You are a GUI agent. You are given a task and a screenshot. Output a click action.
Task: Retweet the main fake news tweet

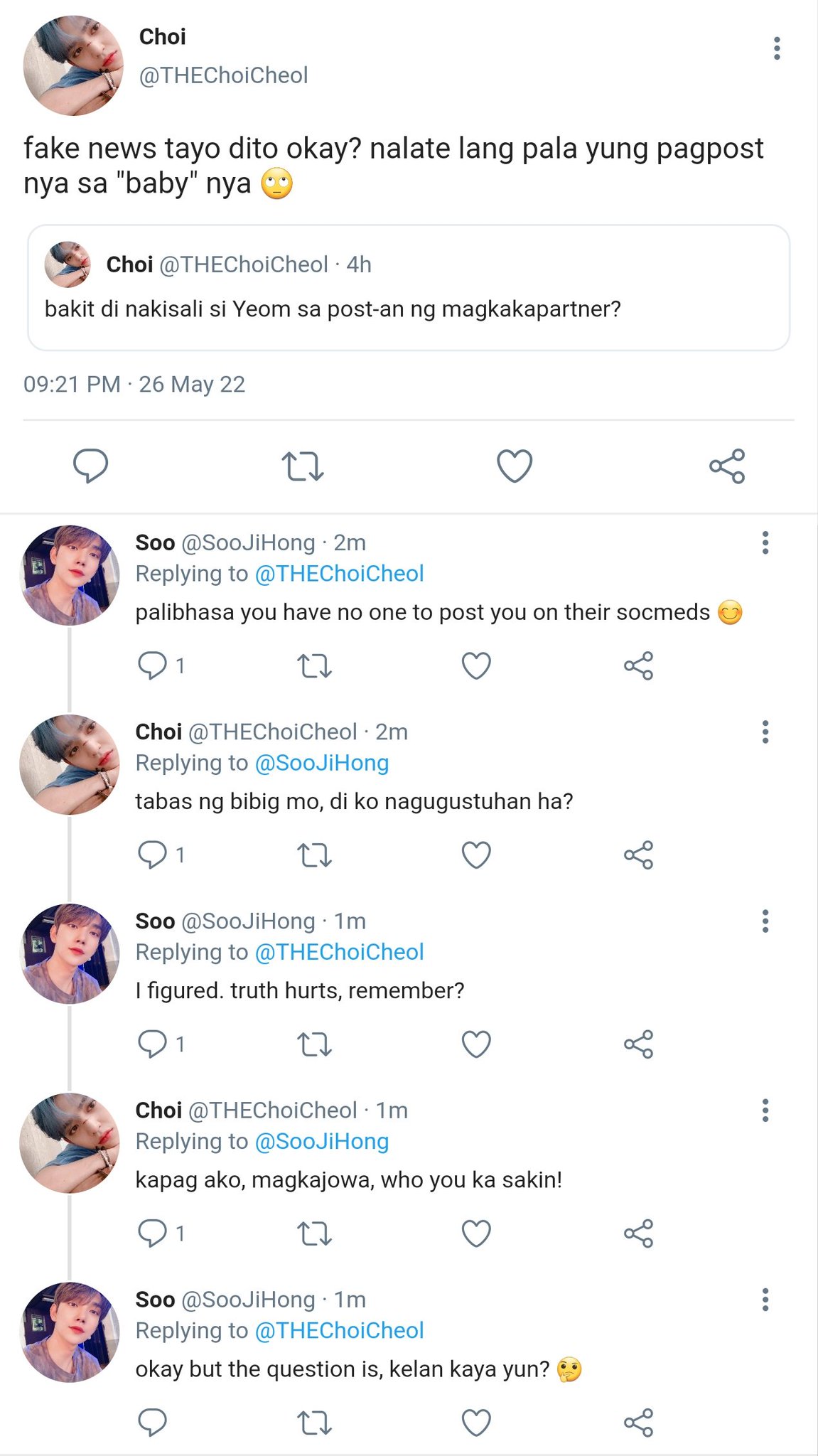click(x=303, y=466)
